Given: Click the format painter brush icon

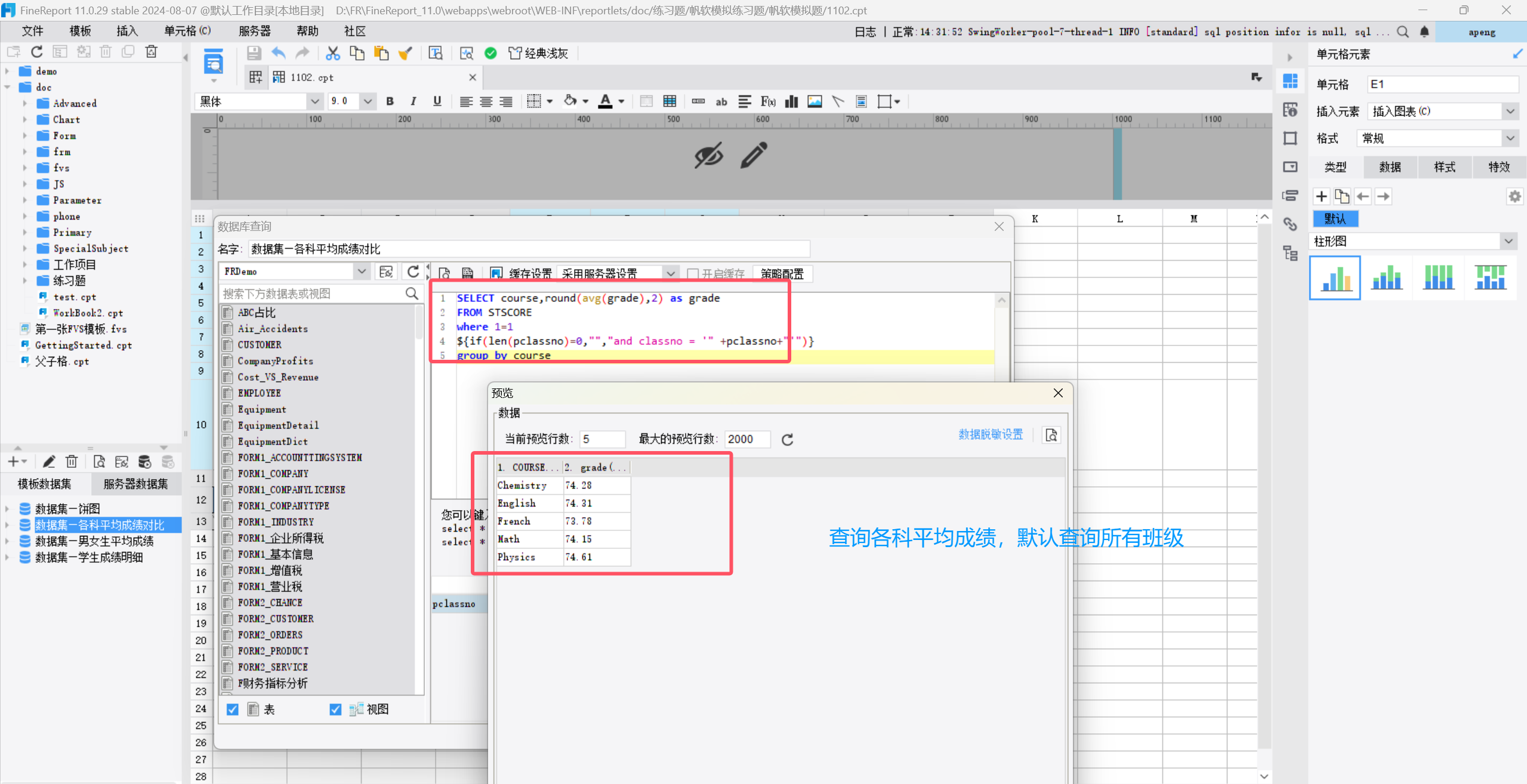Looking at the screenshot, I should [405, 53].
